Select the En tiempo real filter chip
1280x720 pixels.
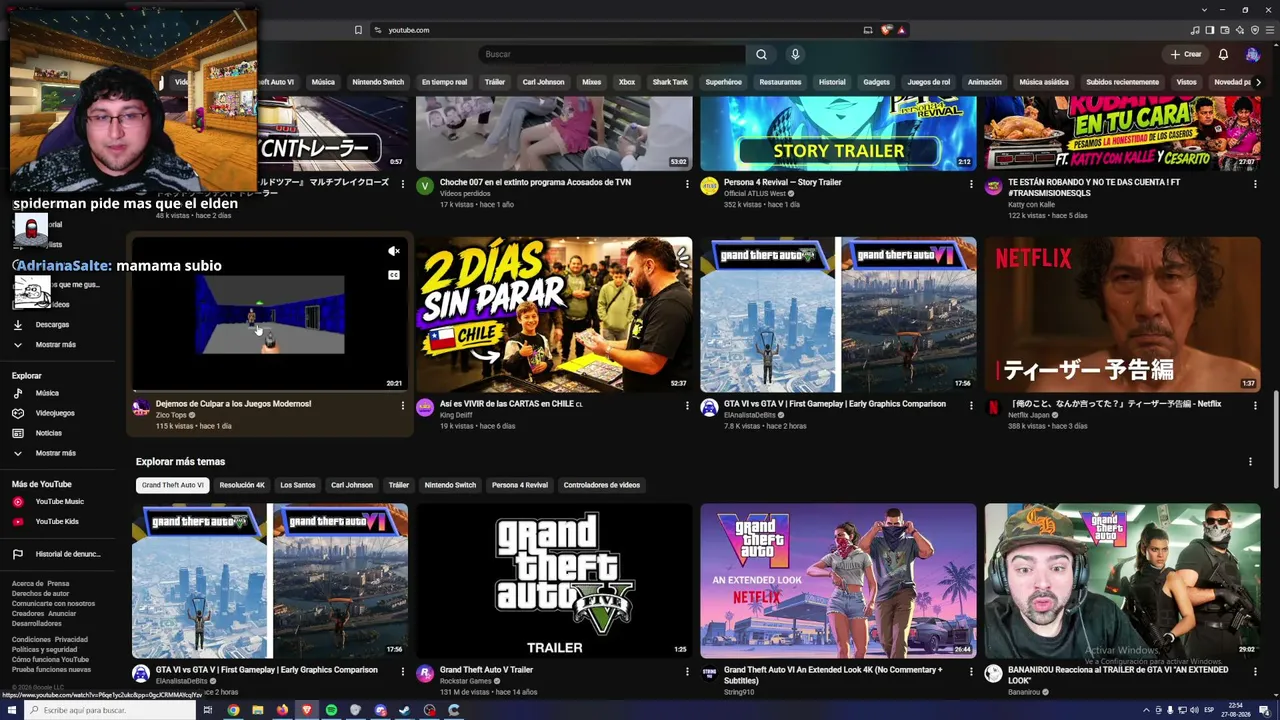pyautogui.click(x=444, y=82)
